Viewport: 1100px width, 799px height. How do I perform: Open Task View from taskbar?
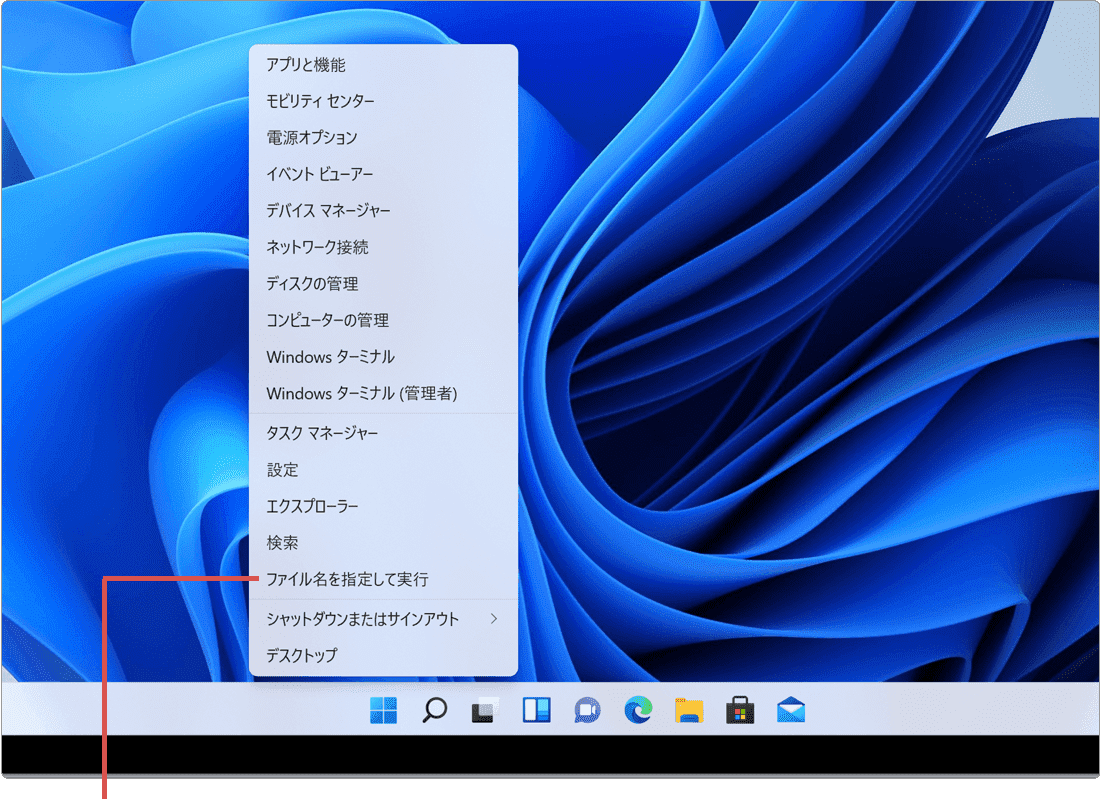[485, 710]
